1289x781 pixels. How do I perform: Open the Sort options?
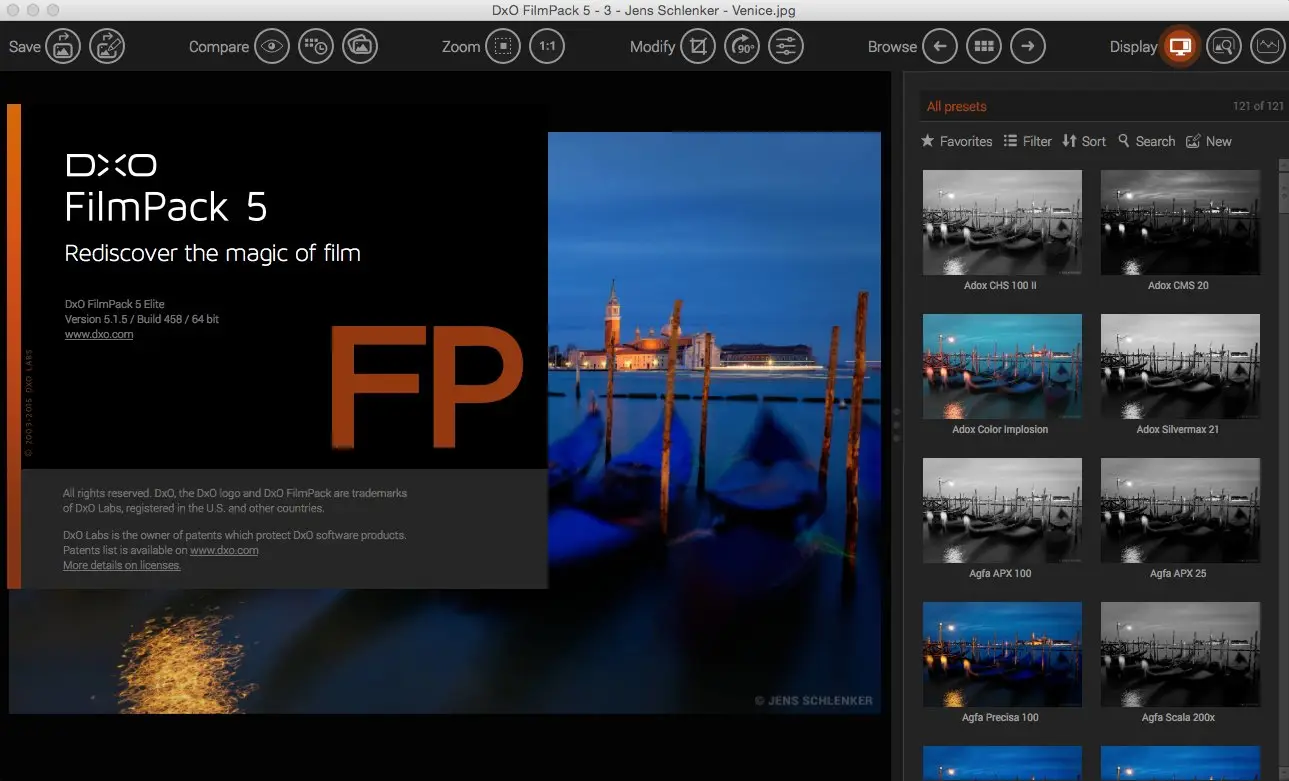pyautogui.click(x=1084, y=141)
